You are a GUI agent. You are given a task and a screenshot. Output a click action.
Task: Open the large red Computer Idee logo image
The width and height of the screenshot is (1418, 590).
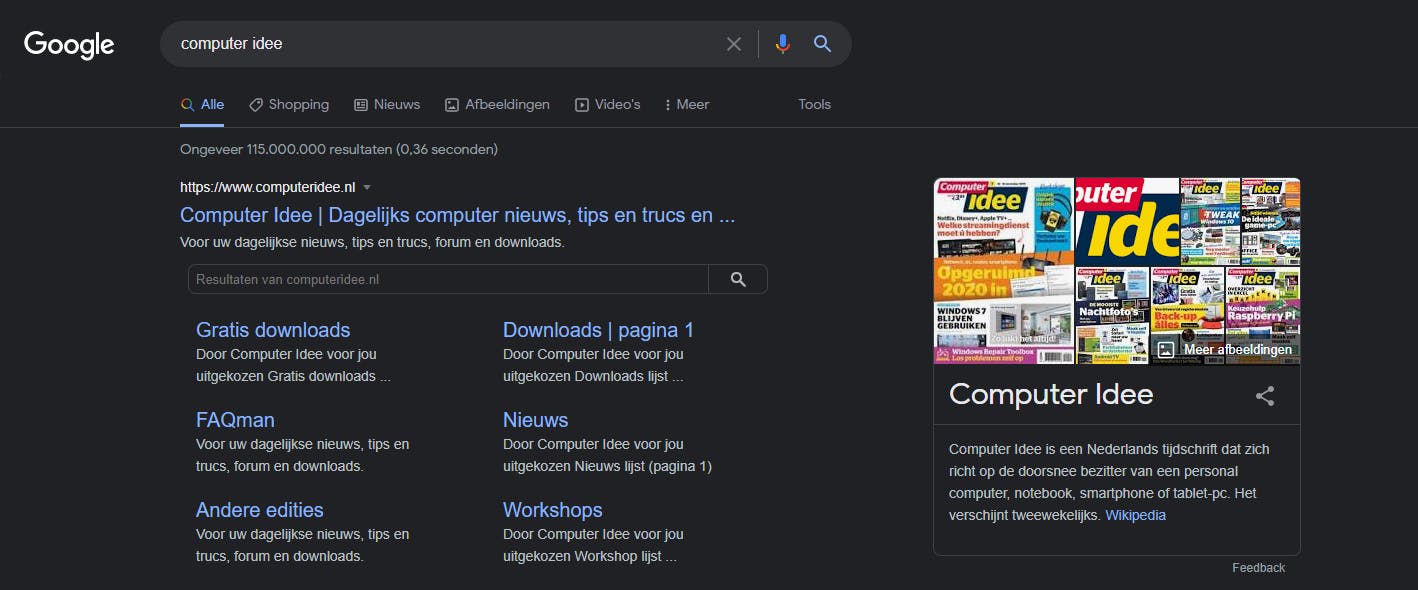pos(1126,220)
